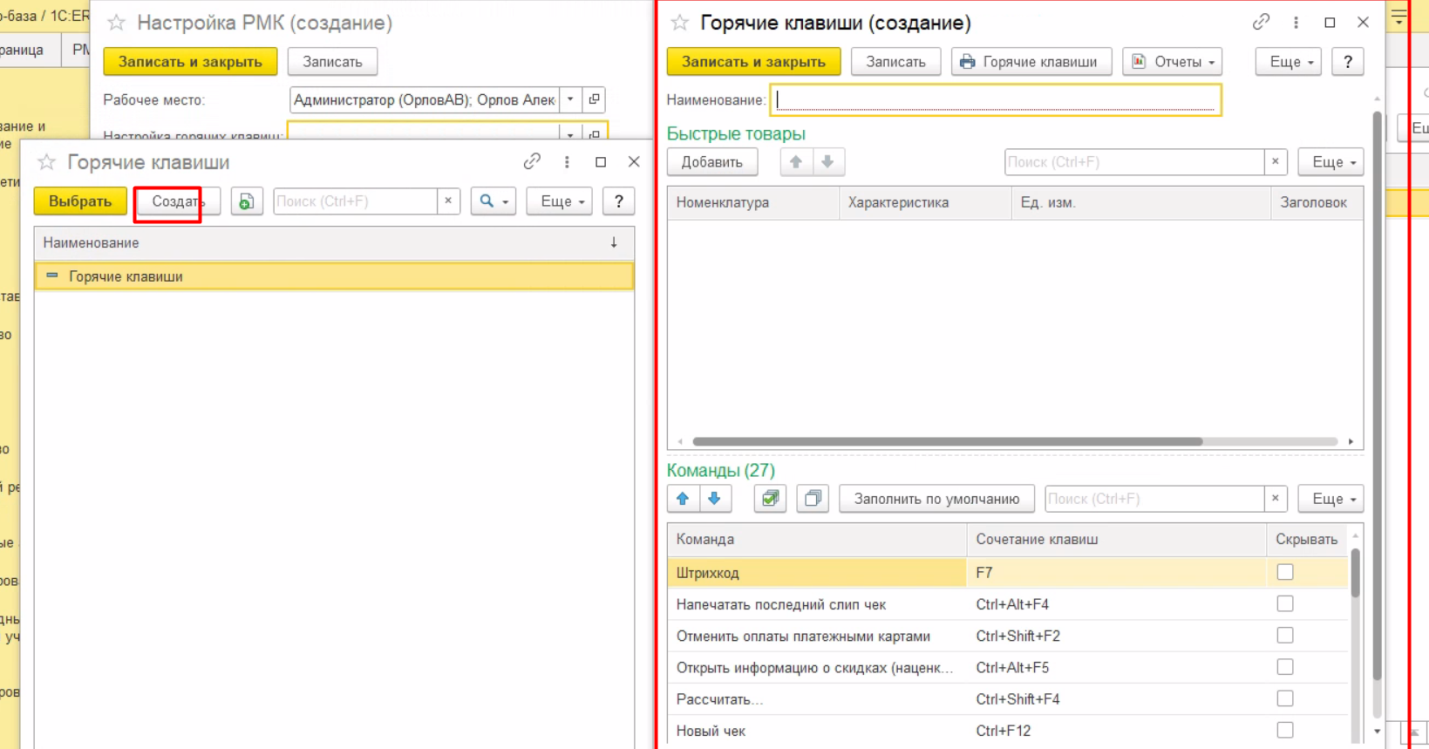The width and height of the screenshot is (1429, 749).
Task: Toggle Скрывать checkbox for Штрихкод
Action: [x=1285, y=572]
